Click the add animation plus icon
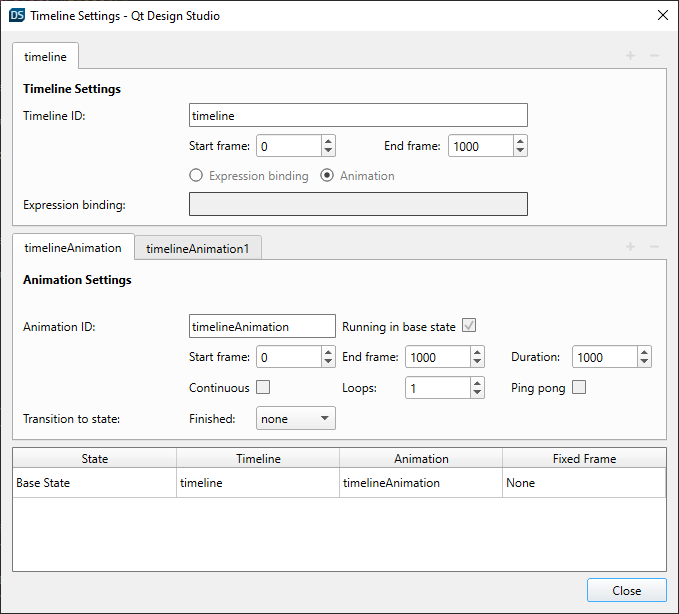 click(x=630, y=247)
